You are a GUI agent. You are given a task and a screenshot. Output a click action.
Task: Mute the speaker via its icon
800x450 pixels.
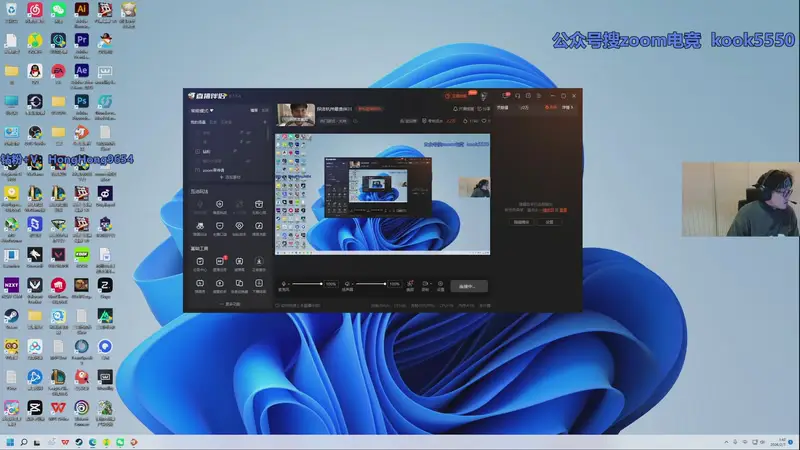click(347, 284)
